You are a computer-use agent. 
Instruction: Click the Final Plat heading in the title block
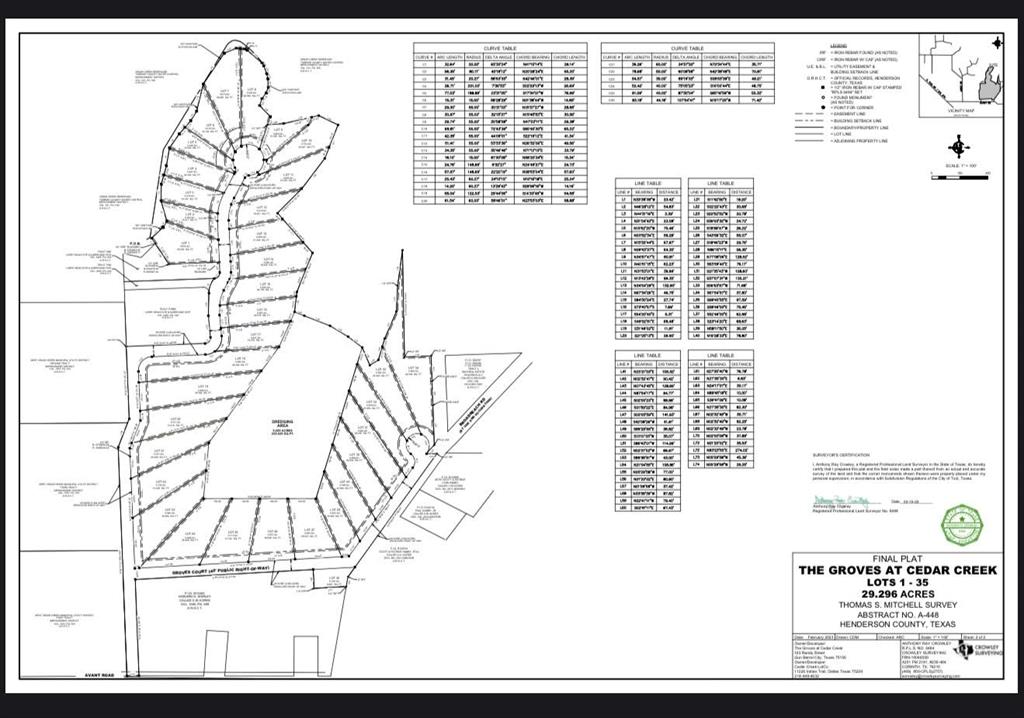tap(897, 558)
